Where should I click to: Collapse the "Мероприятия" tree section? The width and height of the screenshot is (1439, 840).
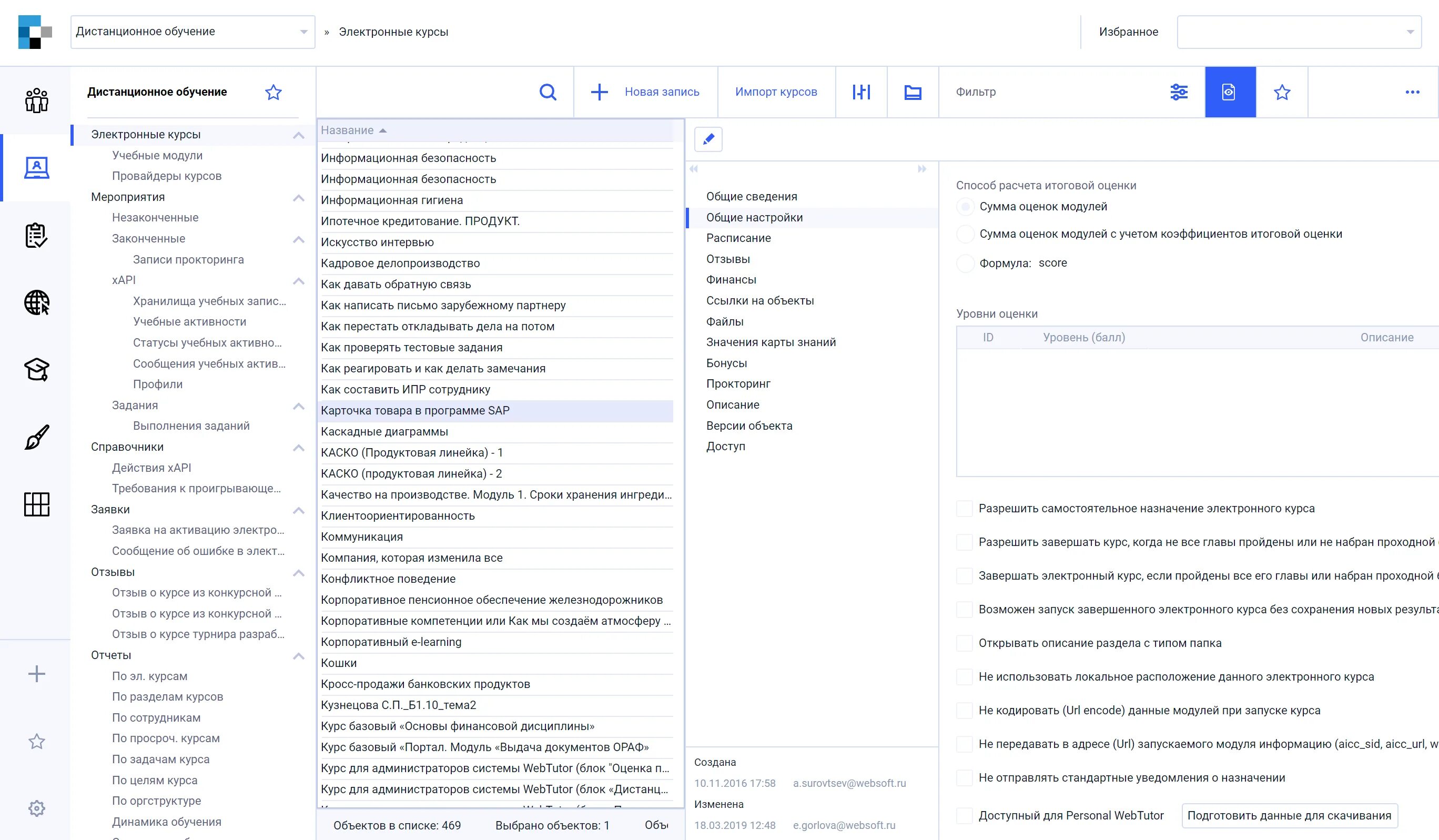[298, 198]
